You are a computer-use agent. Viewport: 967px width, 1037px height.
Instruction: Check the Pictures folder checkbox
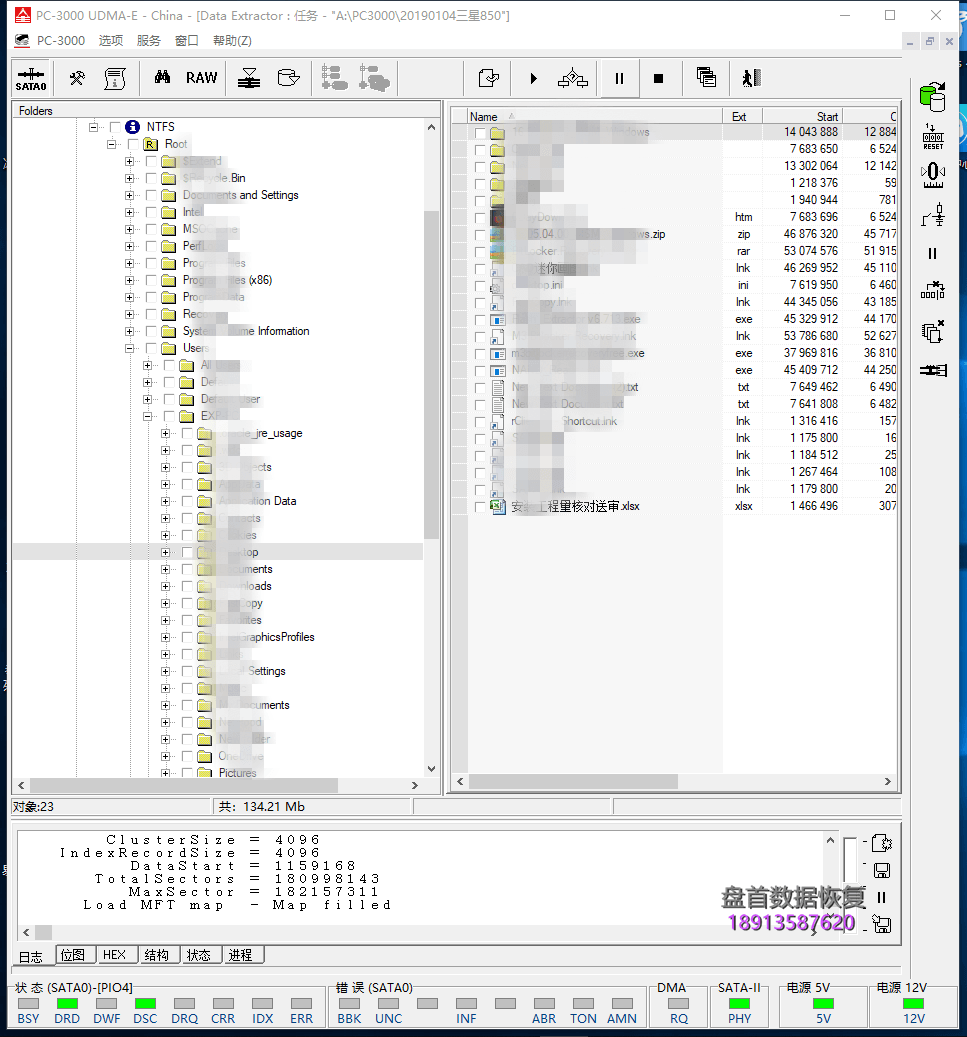click(x=187, y=773)
